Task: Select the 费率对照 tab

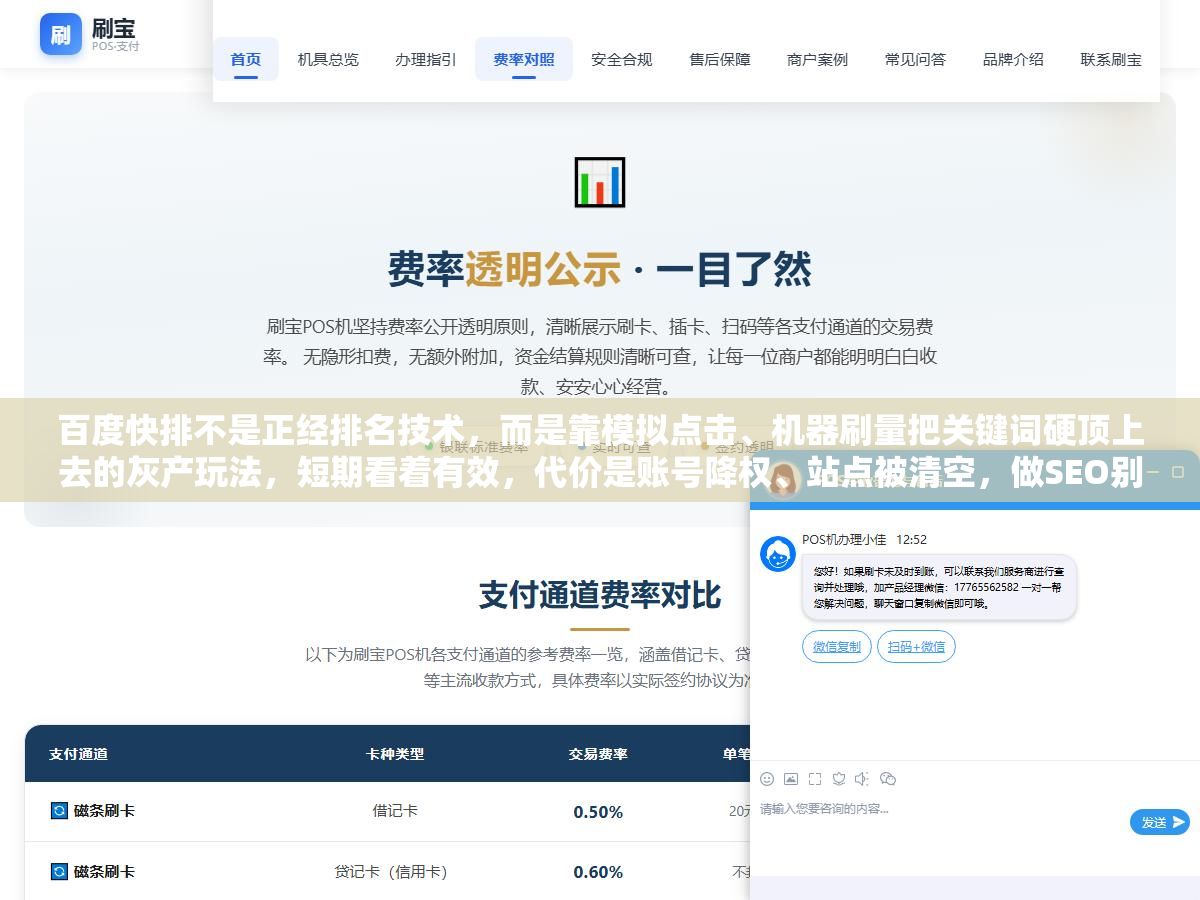Action: click(x=524, y=59)
